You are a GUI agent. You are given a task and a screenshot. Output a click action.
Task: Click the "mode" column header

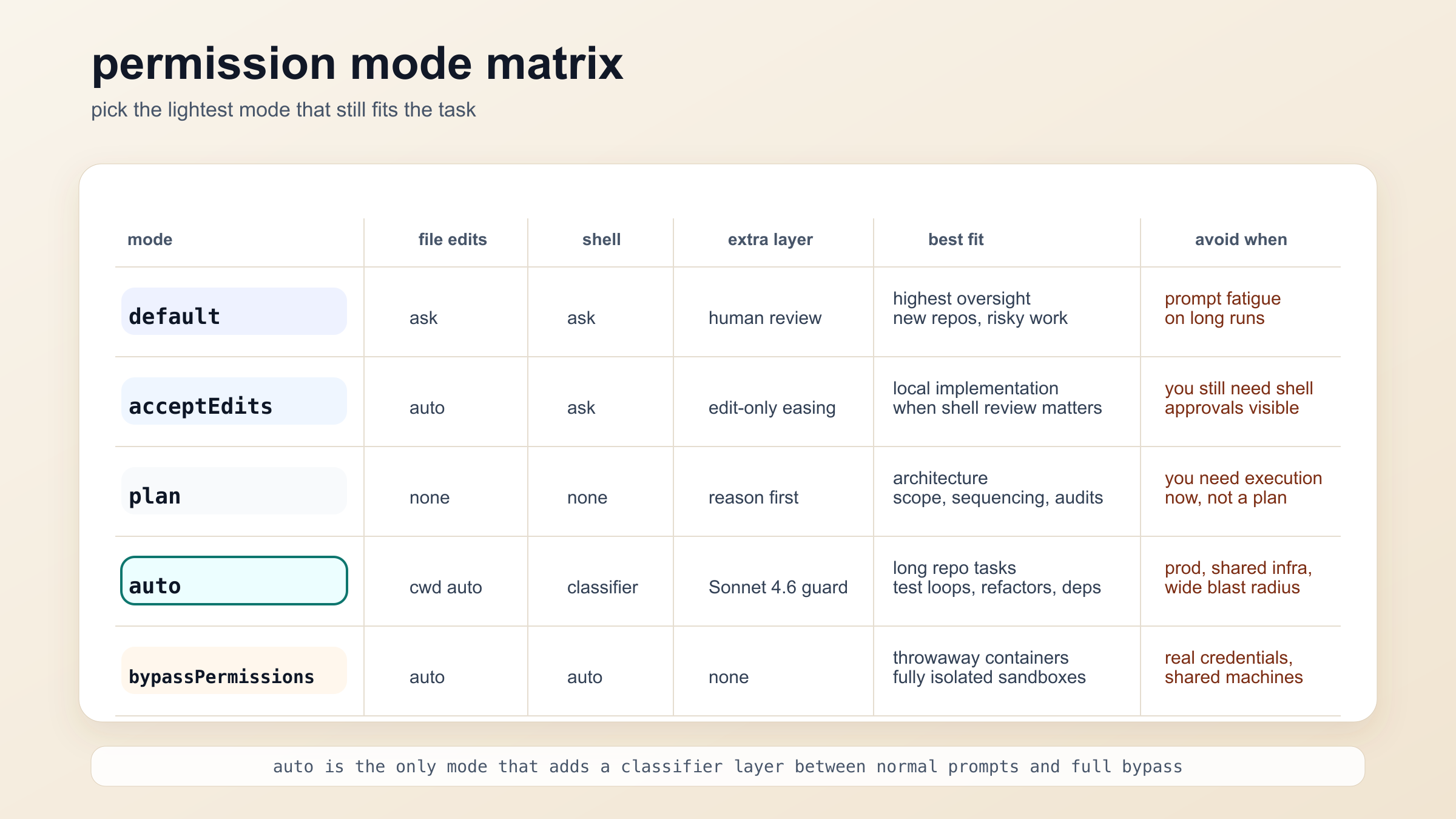(150, 240)
